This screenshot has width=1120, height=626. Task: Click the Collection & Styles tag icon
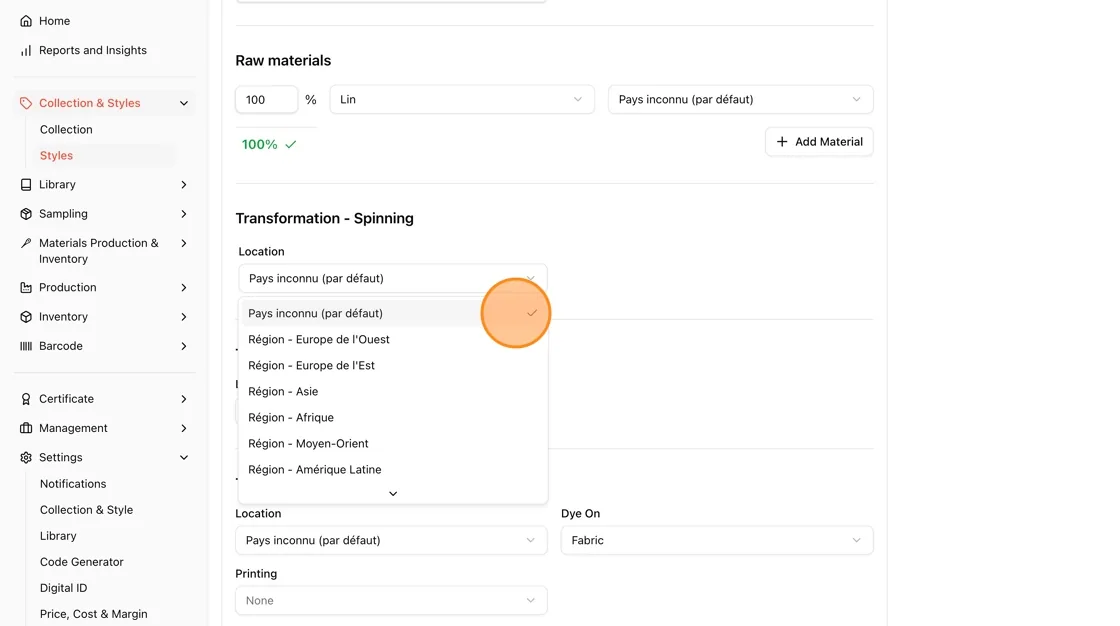[x=26, y=103]
